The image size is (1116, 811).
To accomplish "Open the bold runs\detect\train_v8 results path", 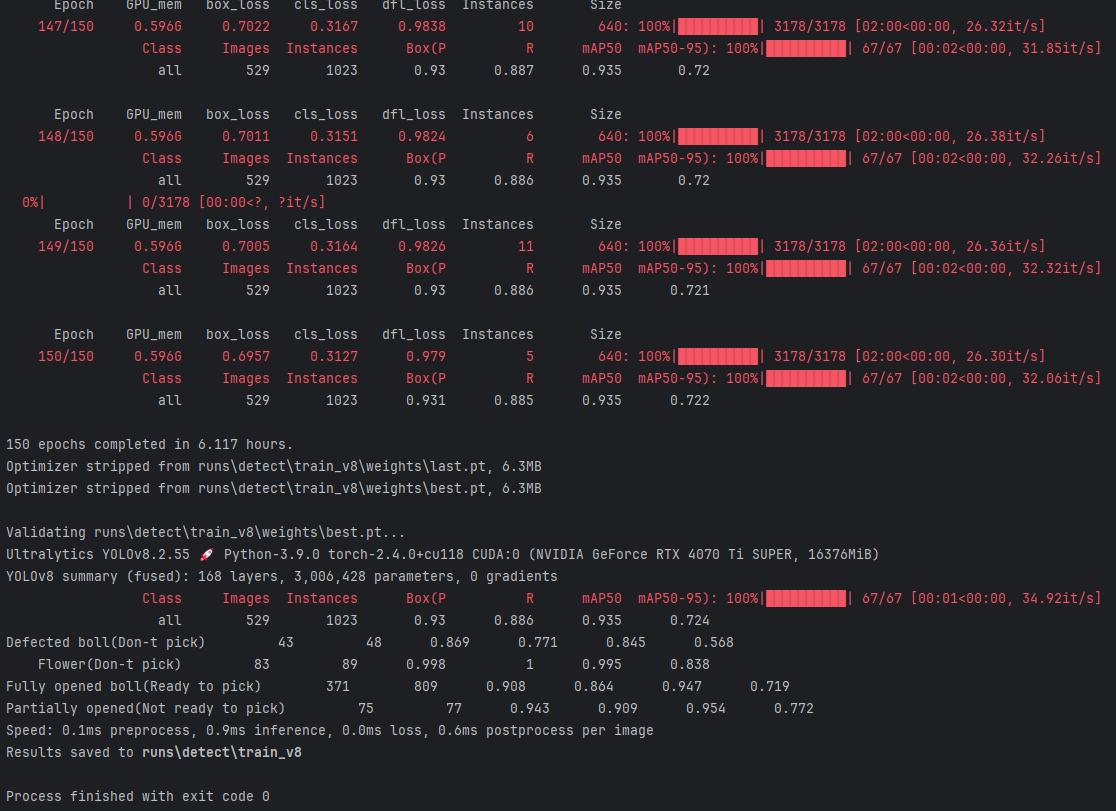I will [221, 753].
